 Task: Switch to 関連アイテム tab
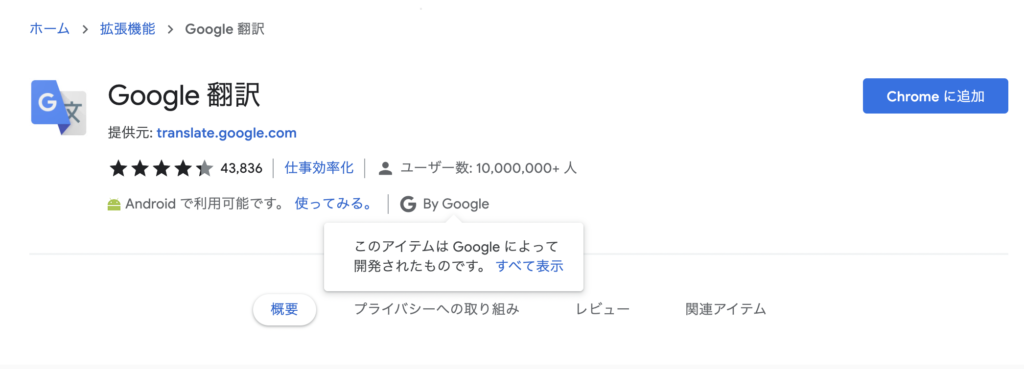click(x=726, y=310)
